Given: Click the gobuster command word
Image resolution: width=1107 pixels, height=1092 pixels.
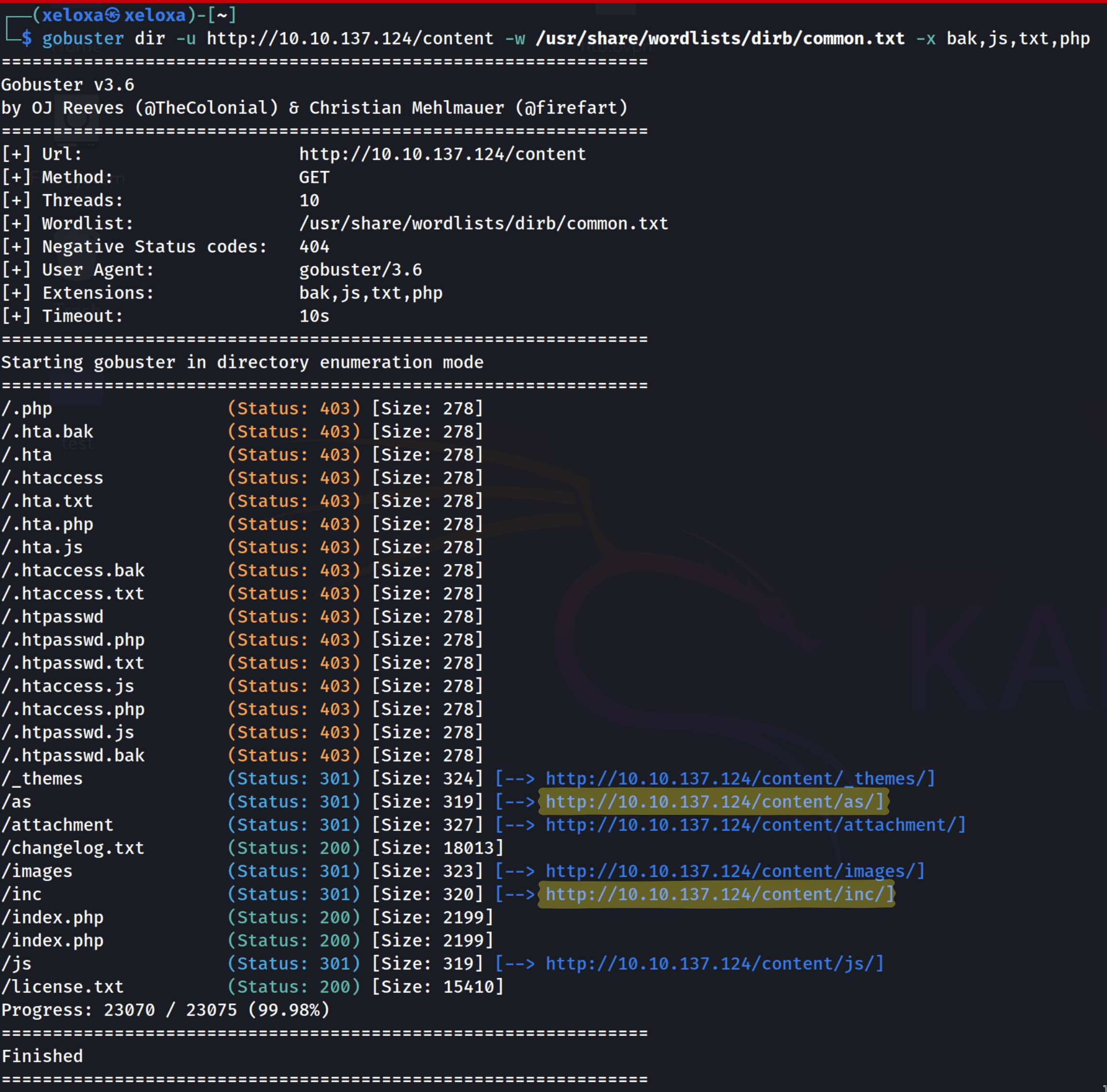Looking at the screenshot, I should 82,39.
